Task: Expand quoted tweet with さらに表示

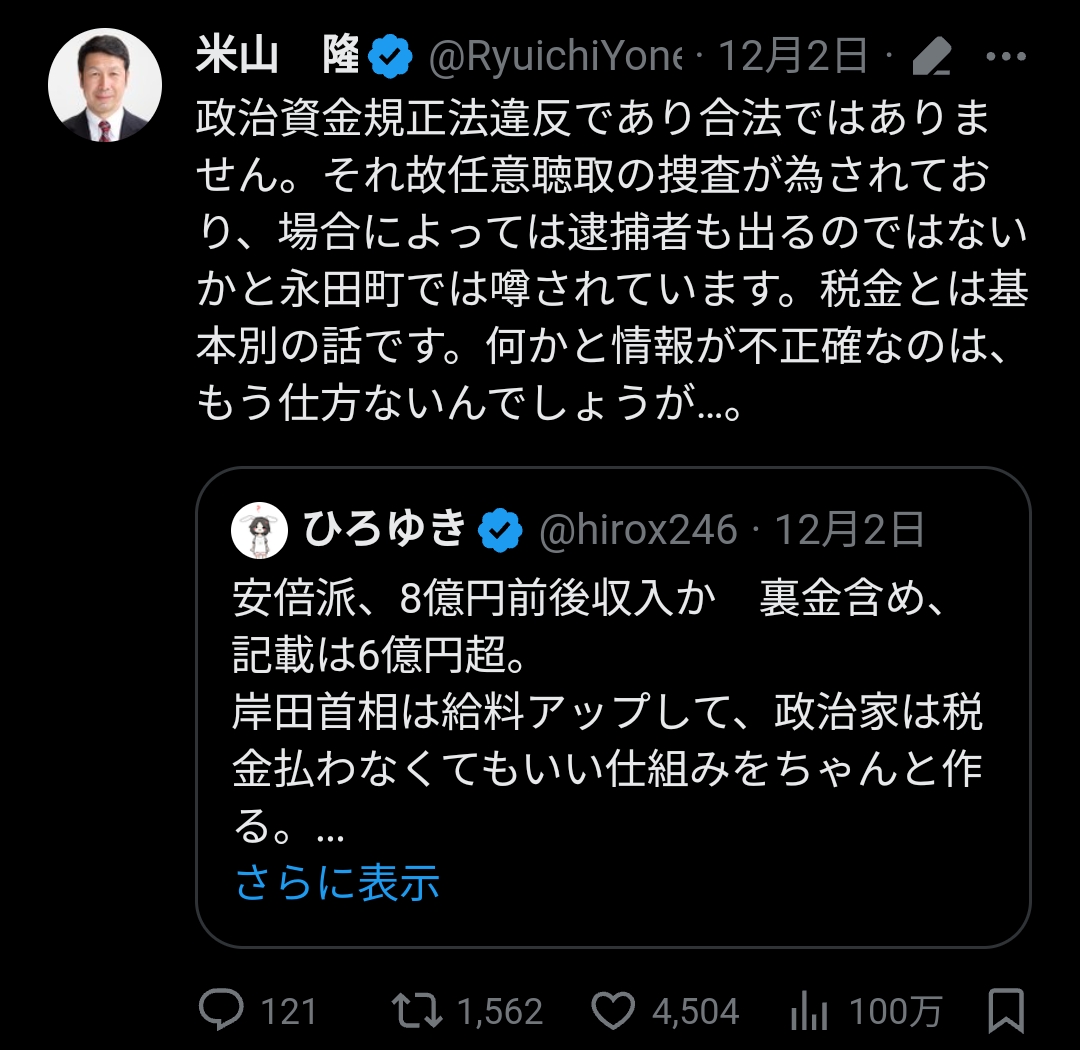Action: point(338,883)
